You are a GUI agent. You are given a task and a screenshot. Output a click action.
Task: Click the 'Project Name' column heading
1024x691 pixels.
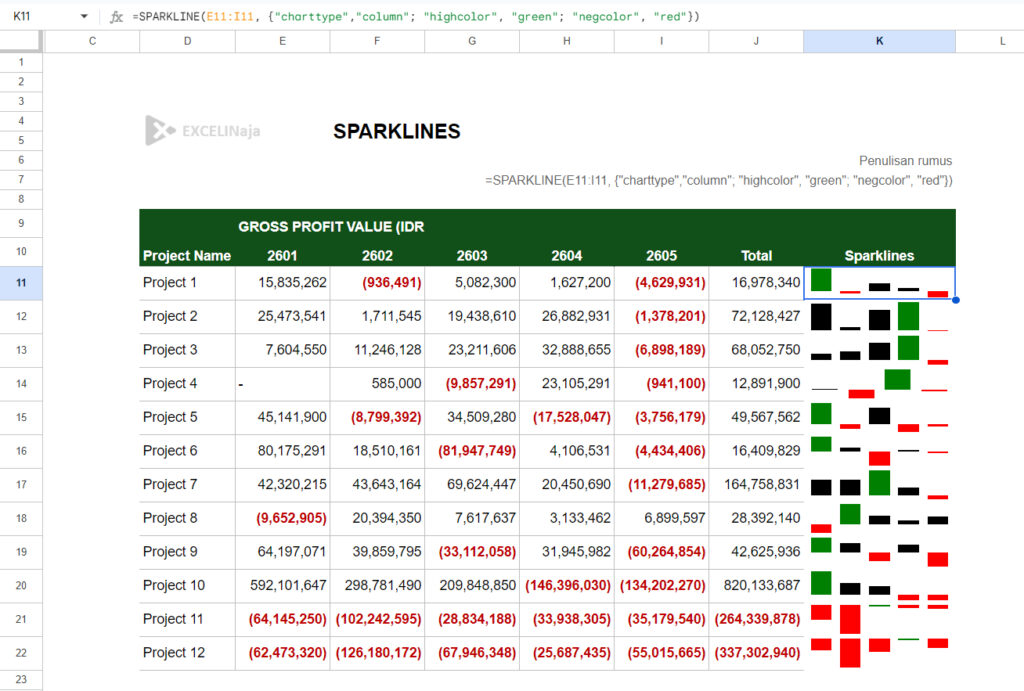tap(187, 256)
